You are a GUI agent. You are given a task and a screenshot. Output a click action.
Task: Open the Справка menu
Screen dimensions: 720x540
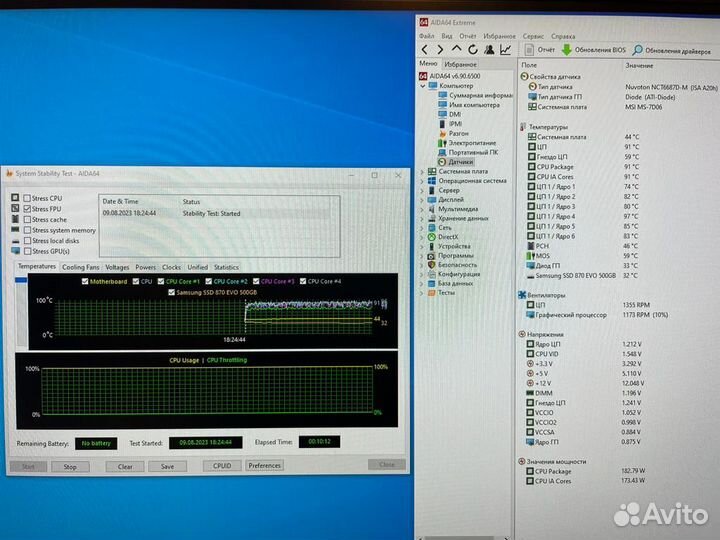(x=563, y=36)
